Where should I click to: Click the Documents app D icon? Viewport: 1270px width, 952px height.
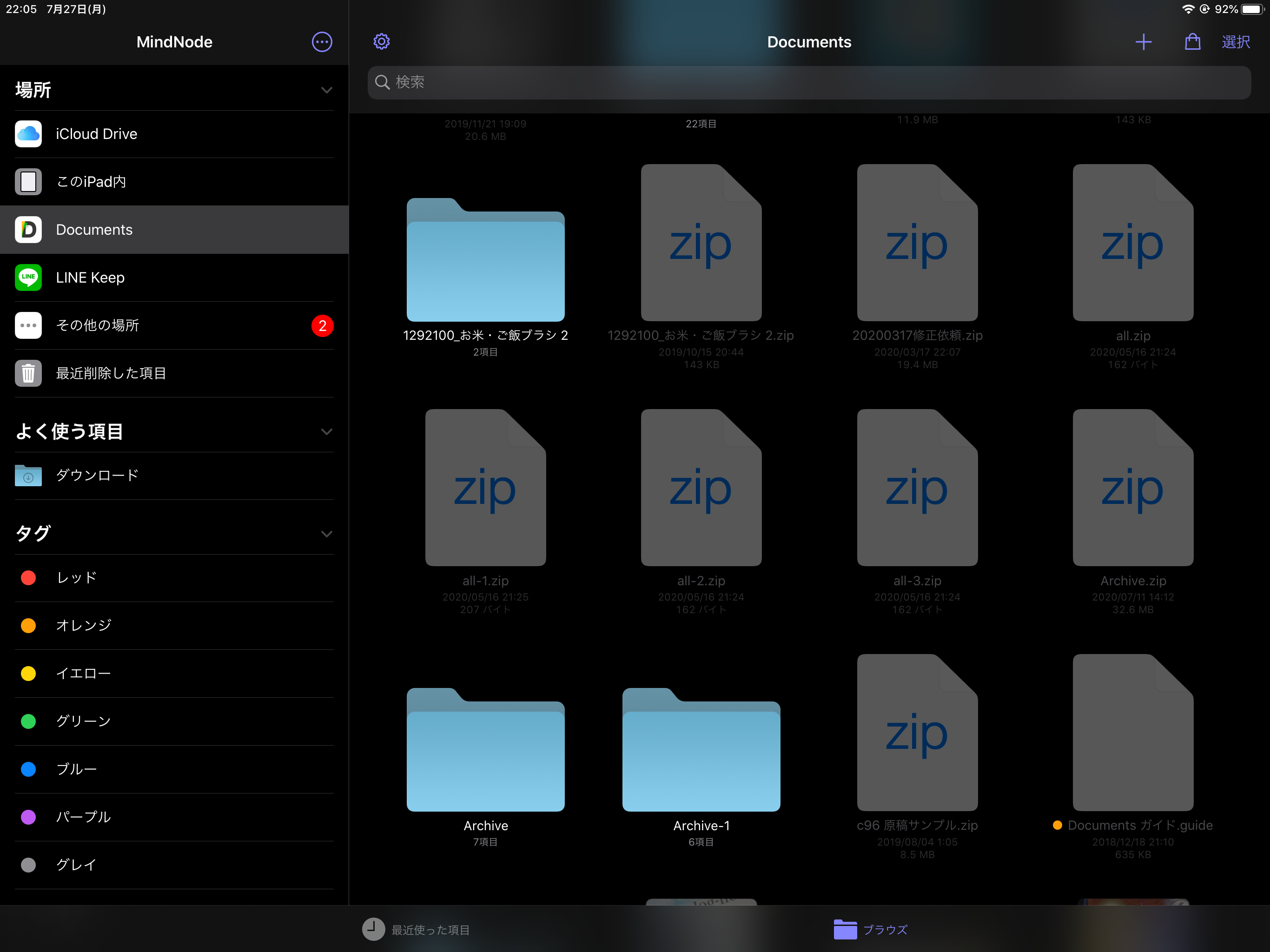(28, 230)
